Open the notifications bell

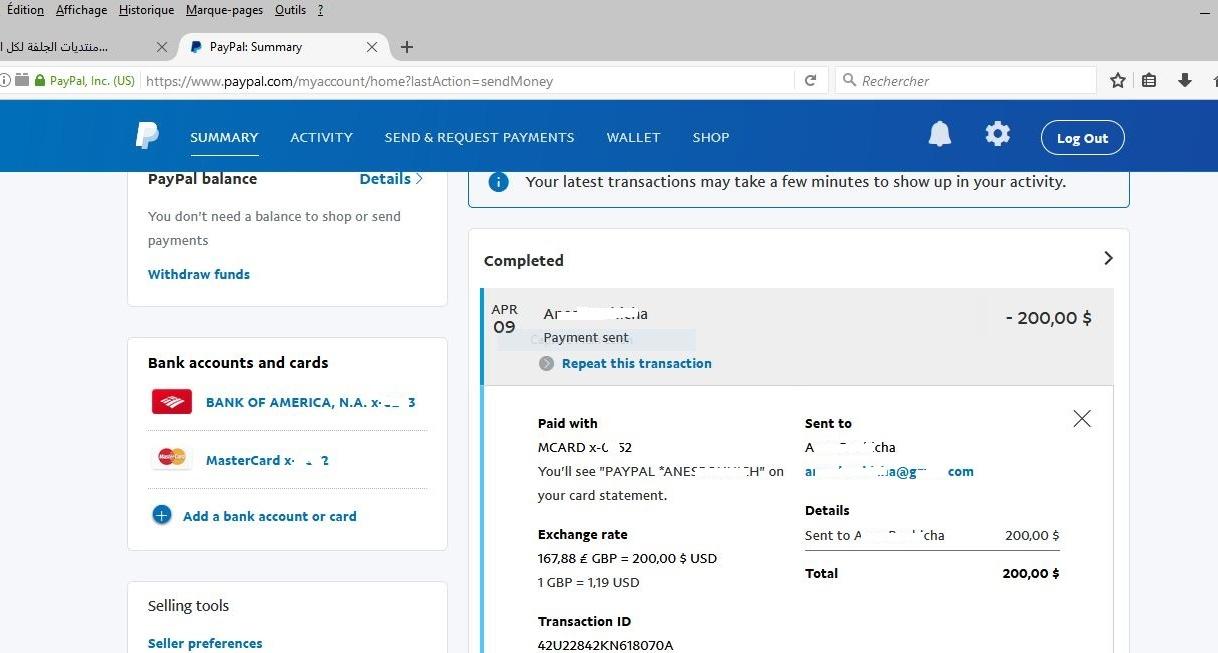click(940, 135)
